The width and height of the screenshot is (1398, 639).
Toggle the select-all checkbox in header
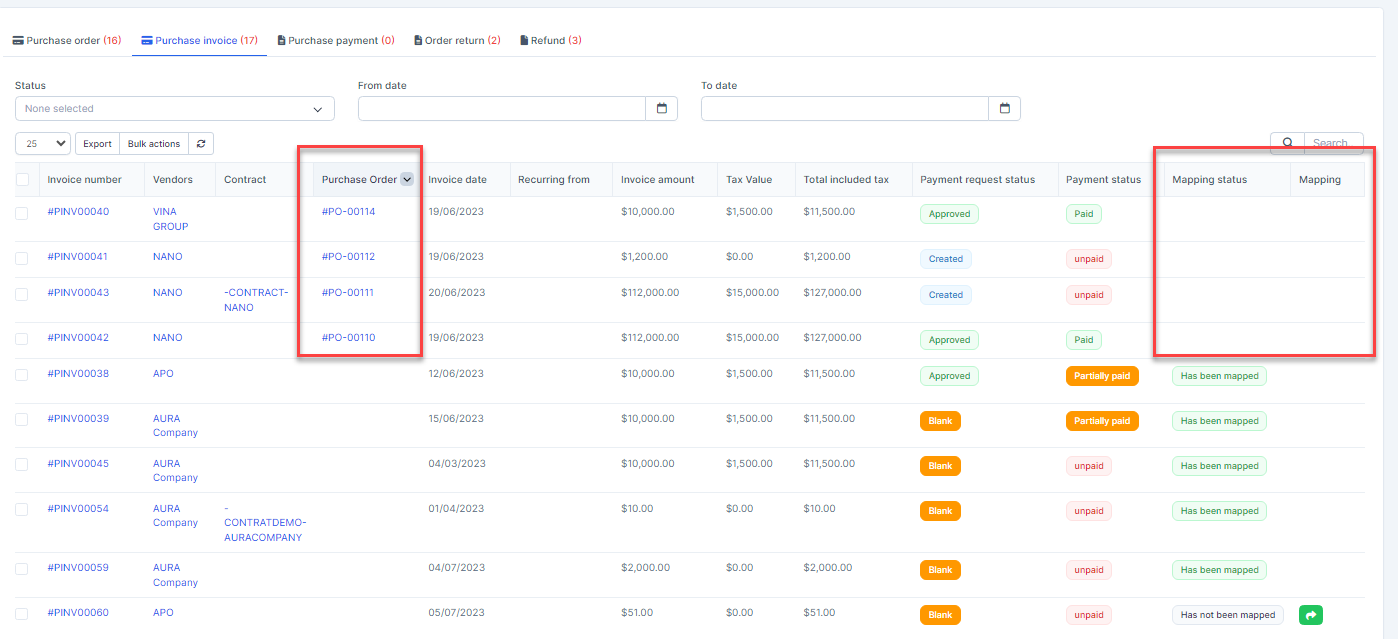click(x=23, y=180)
